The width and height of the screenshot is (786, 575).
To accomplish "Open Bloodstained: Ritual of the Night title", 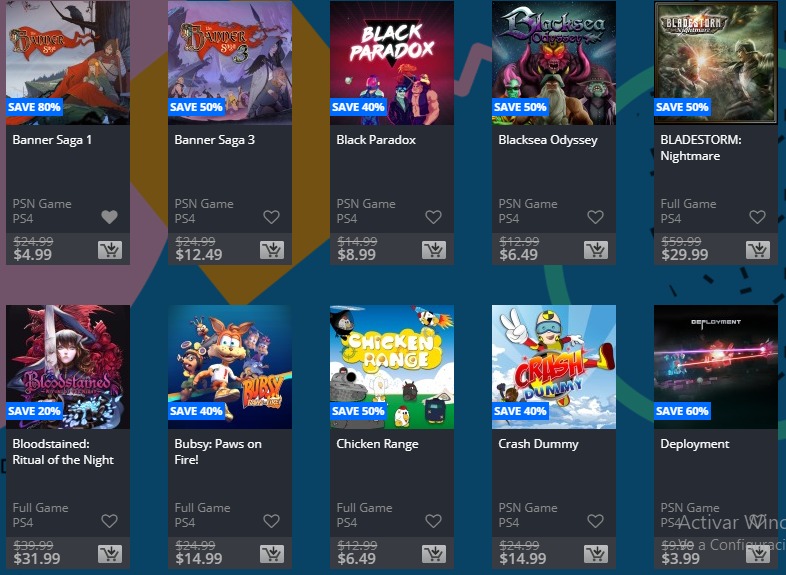I will 63,452.
